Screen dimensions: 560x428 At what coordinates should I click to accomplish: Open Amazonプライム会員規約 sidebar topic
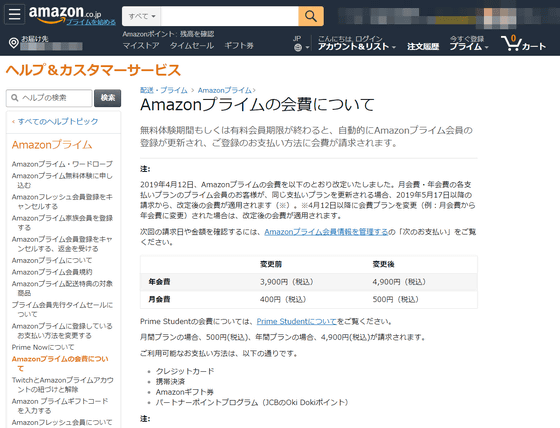52,272
